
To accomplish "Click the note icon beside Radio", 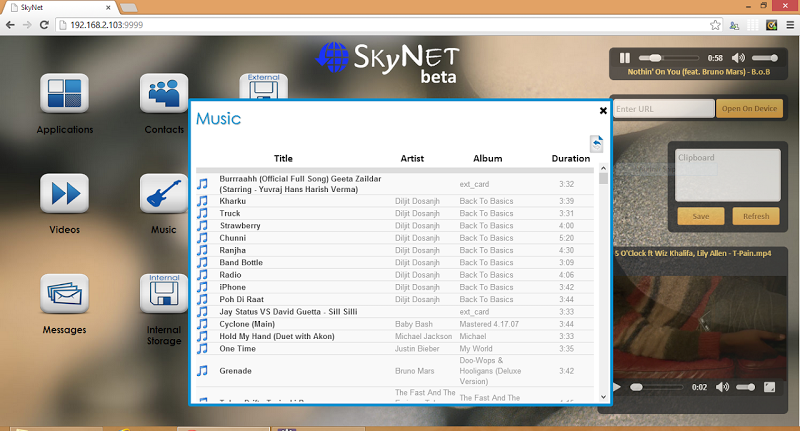I will click(203, 274).
